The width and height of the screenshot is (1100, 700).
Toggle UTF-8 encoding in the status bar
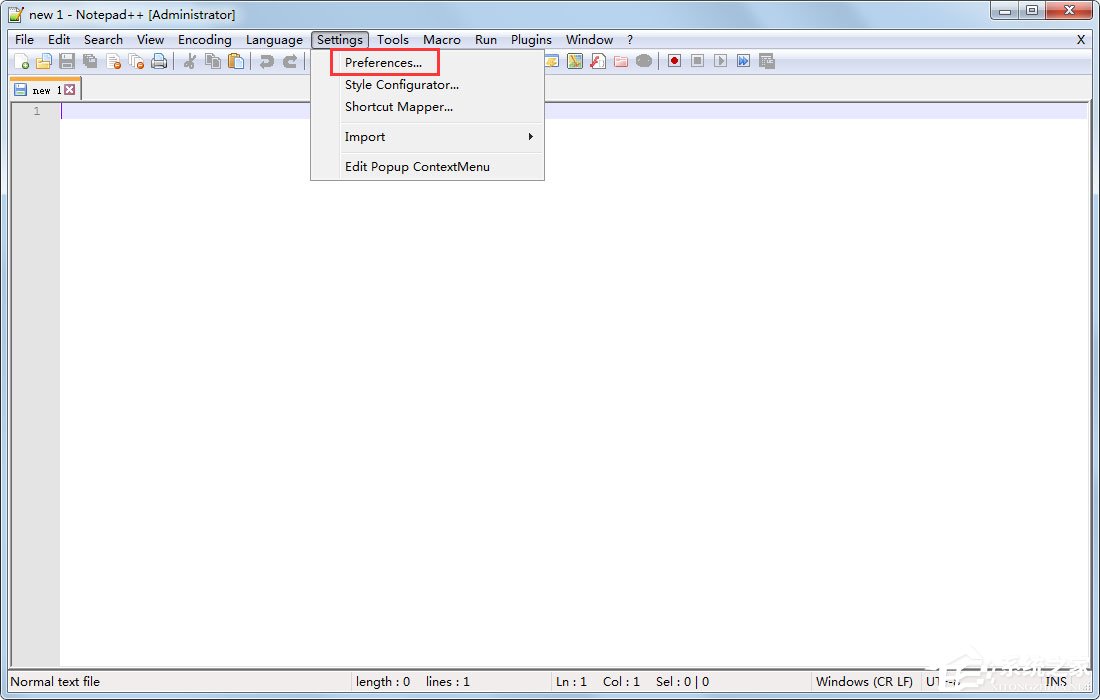(x=945, y=681)
